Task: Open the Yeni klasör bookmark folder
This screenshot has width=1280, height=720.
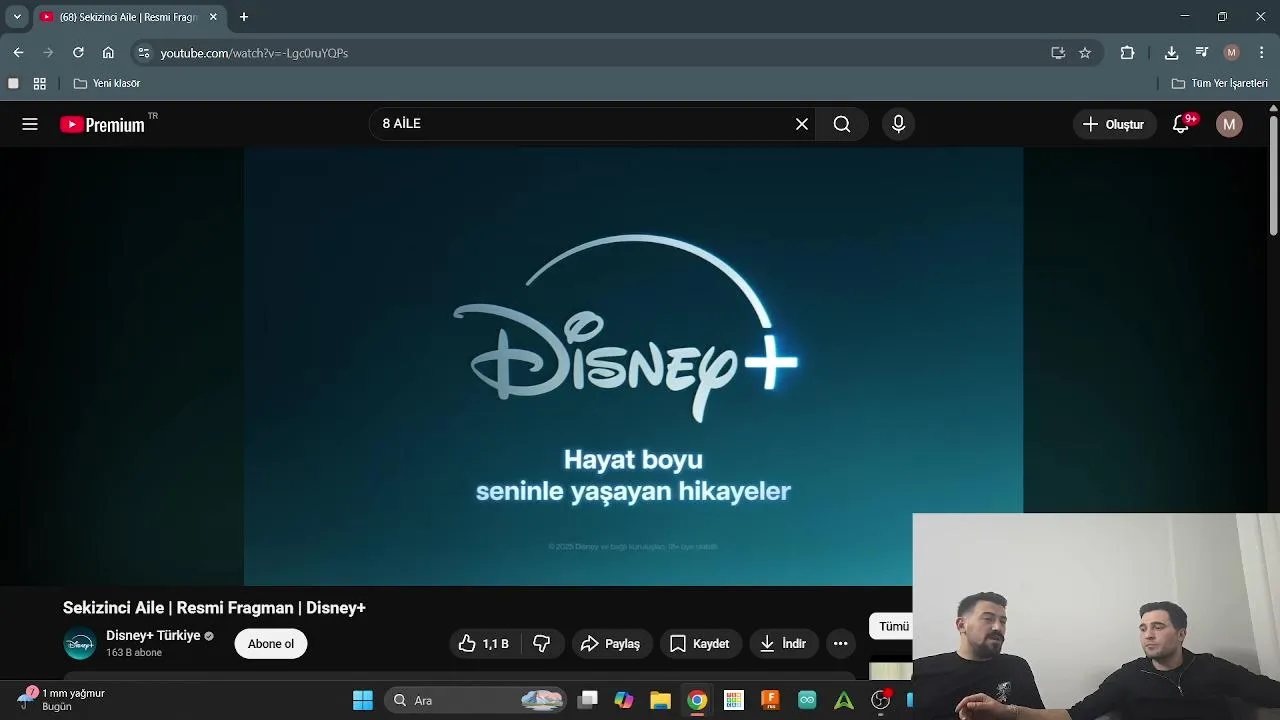Action: pos(107,84)
